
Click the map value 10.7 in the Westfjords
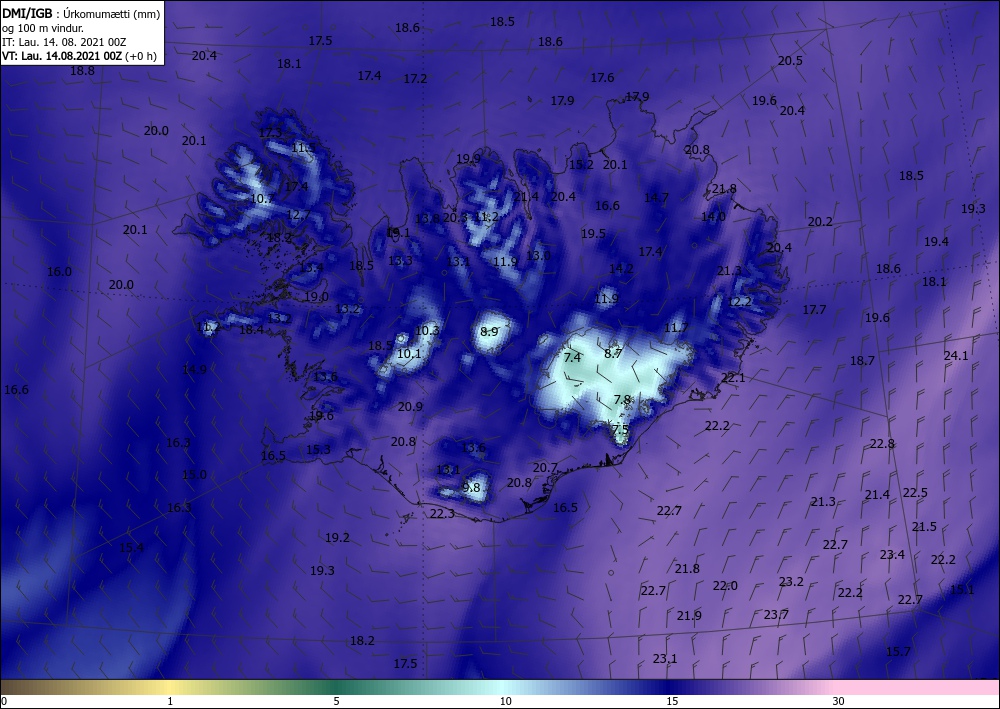(262, 199)
